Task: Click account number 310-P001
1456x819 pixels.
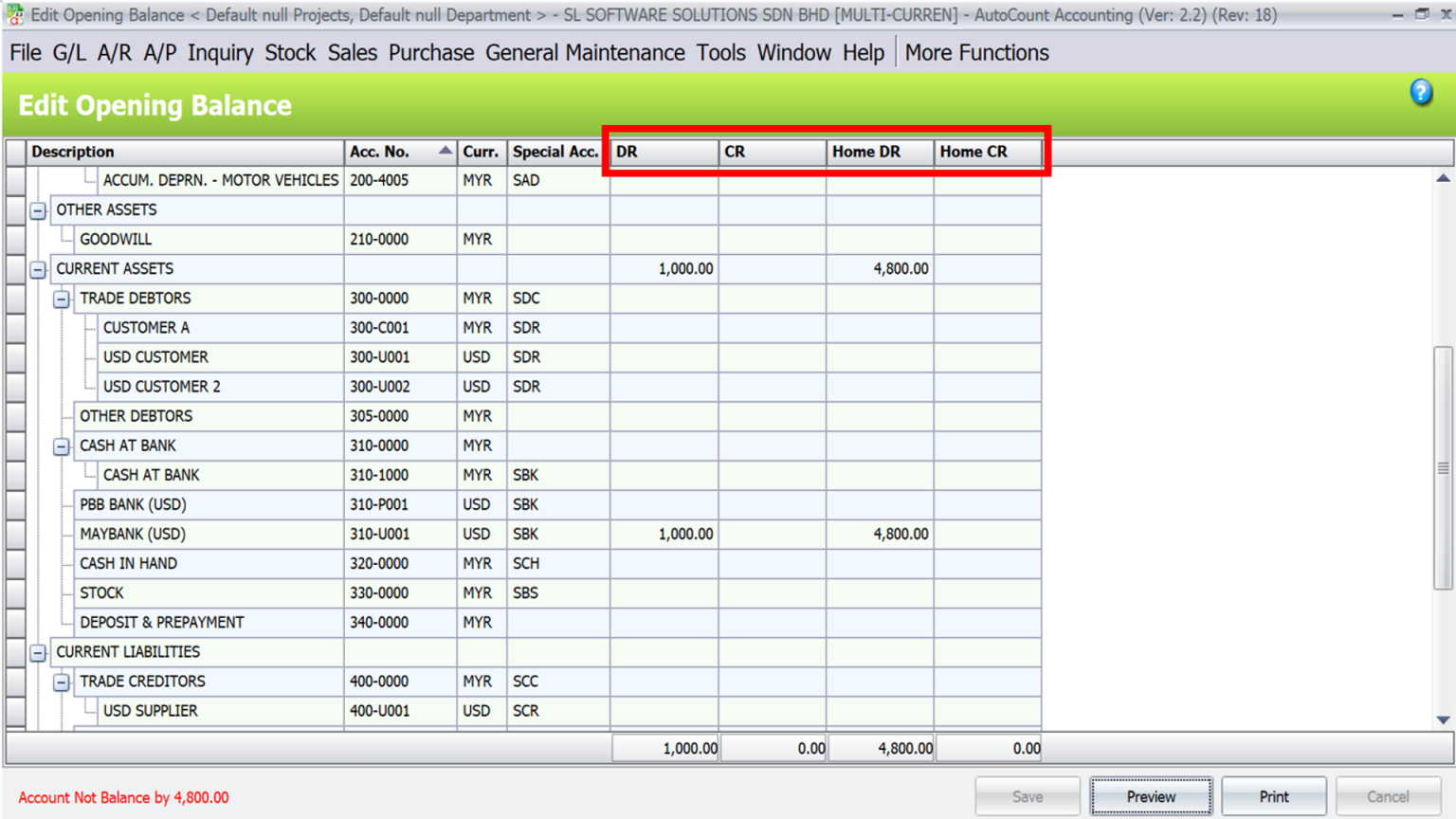Action: tap(379, 504)
